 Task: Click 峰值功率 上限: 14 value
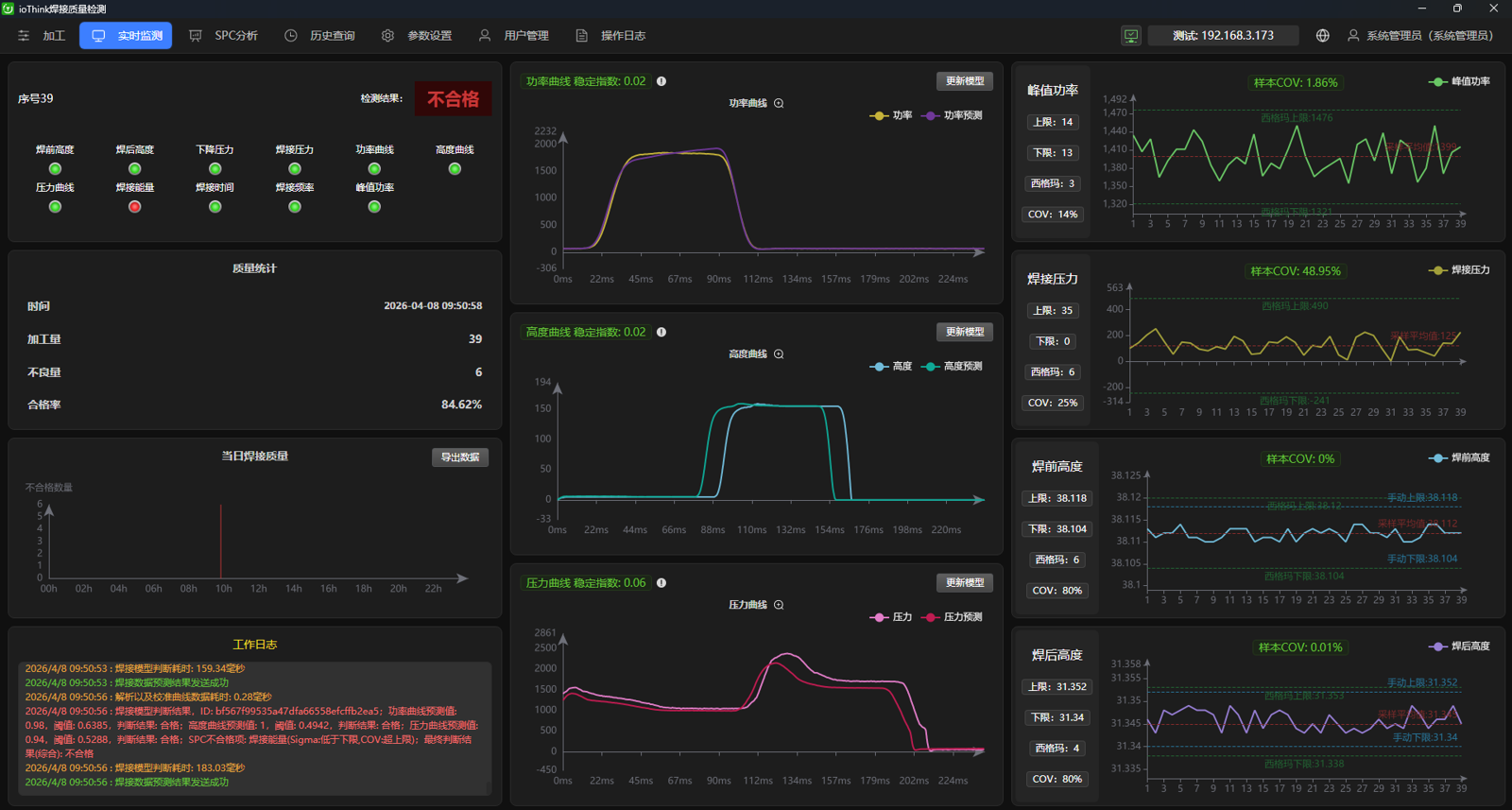point(1053,122)
